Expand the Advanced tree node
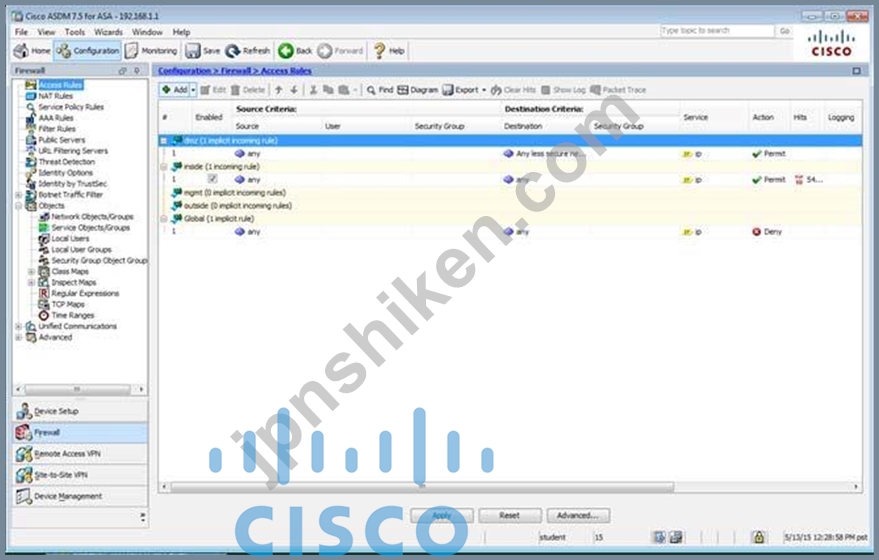 (x=18, y=337)
